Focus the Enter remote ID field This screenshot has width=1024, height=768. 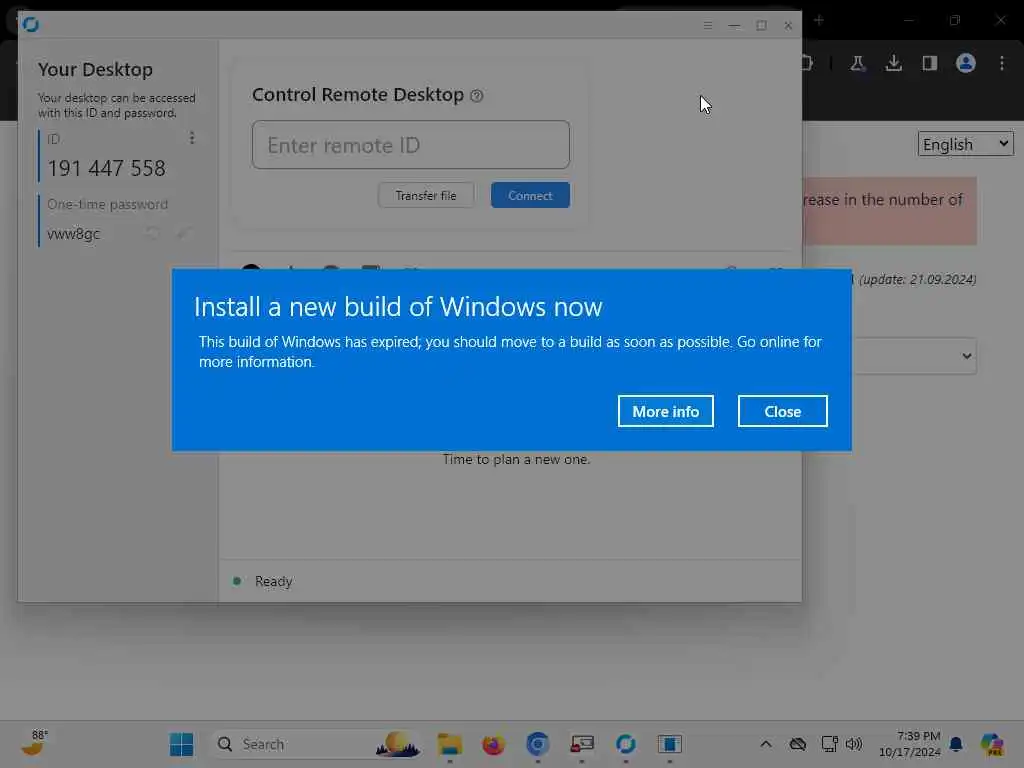(x=411, y=144)
